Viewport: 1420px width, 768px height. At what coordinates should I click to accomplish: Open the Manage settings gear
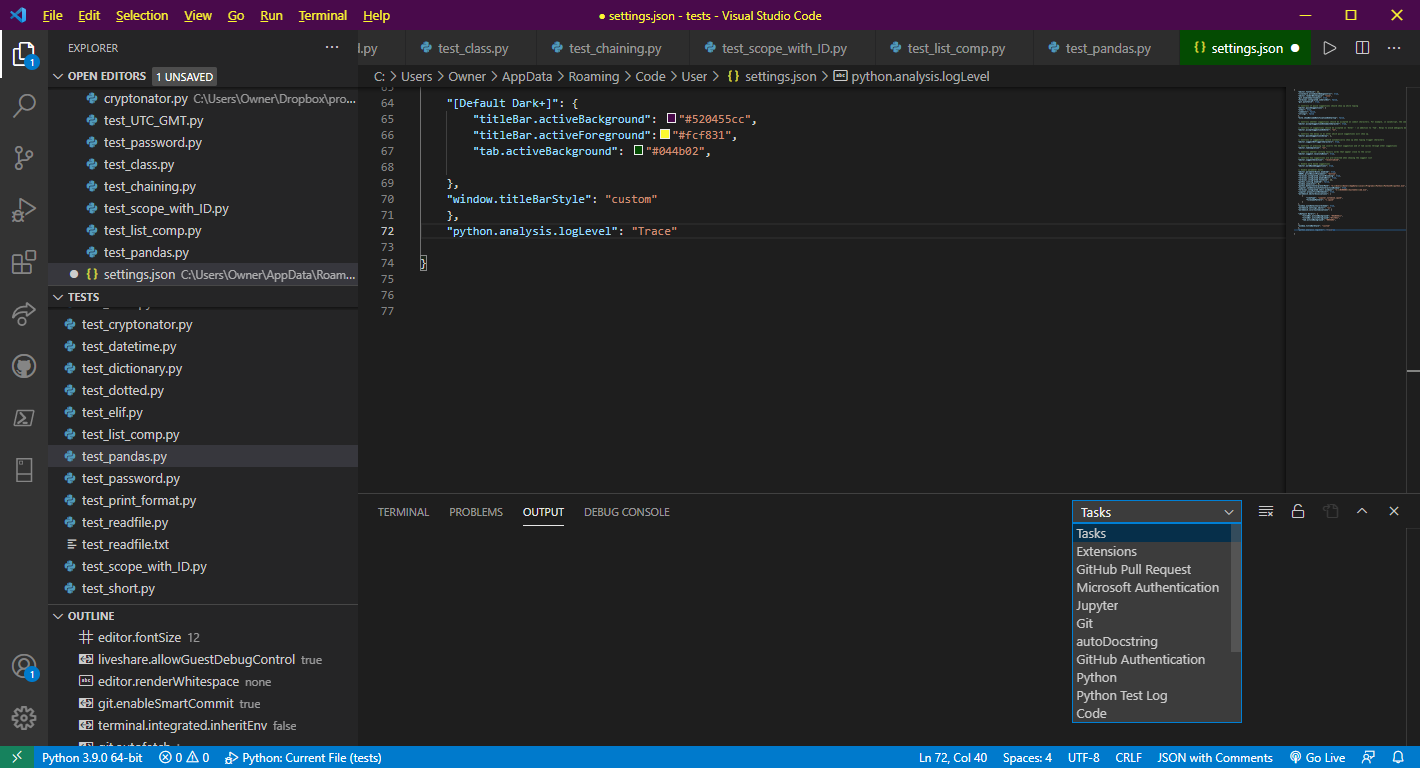tap(23, 717)
